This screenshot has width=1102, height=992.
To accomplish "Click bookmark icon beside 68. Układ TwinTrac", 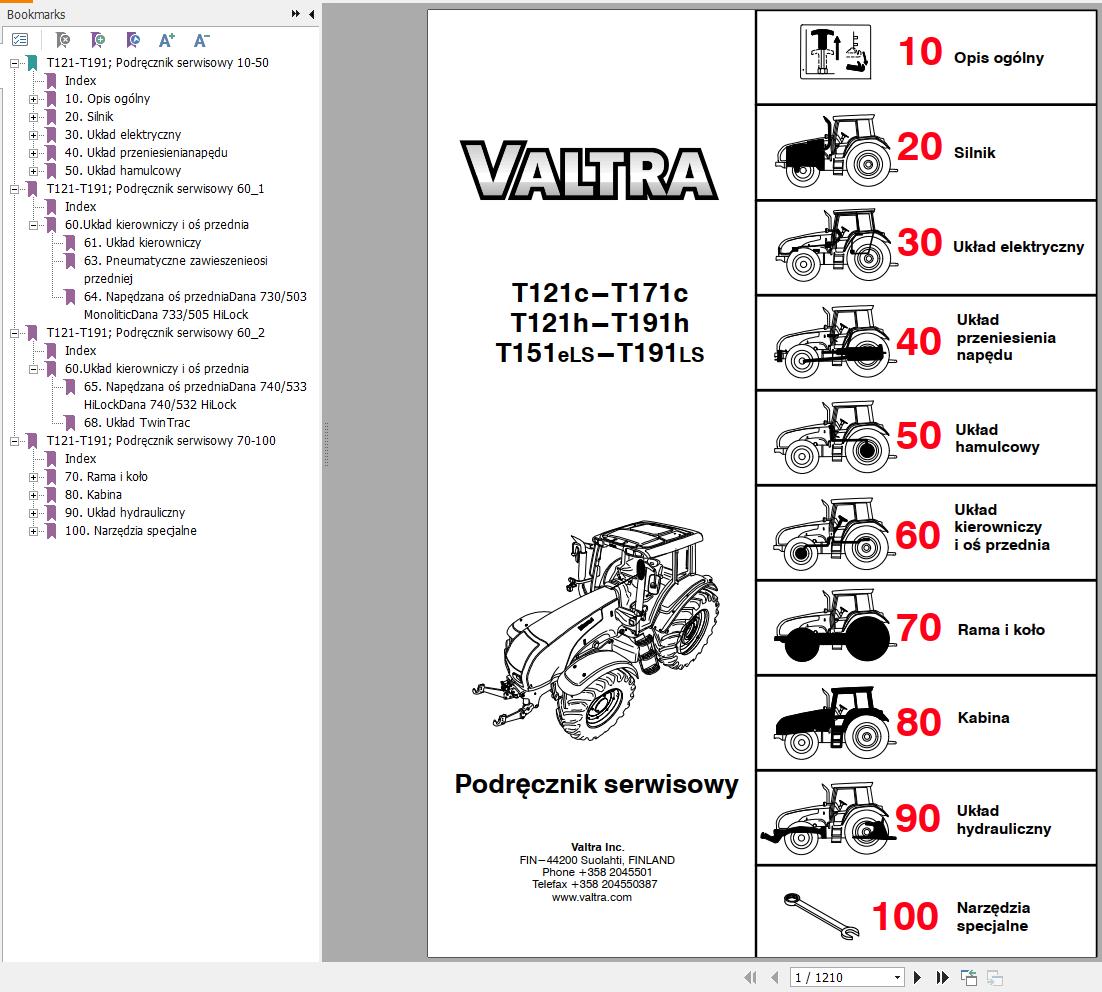I will (70, 423).
